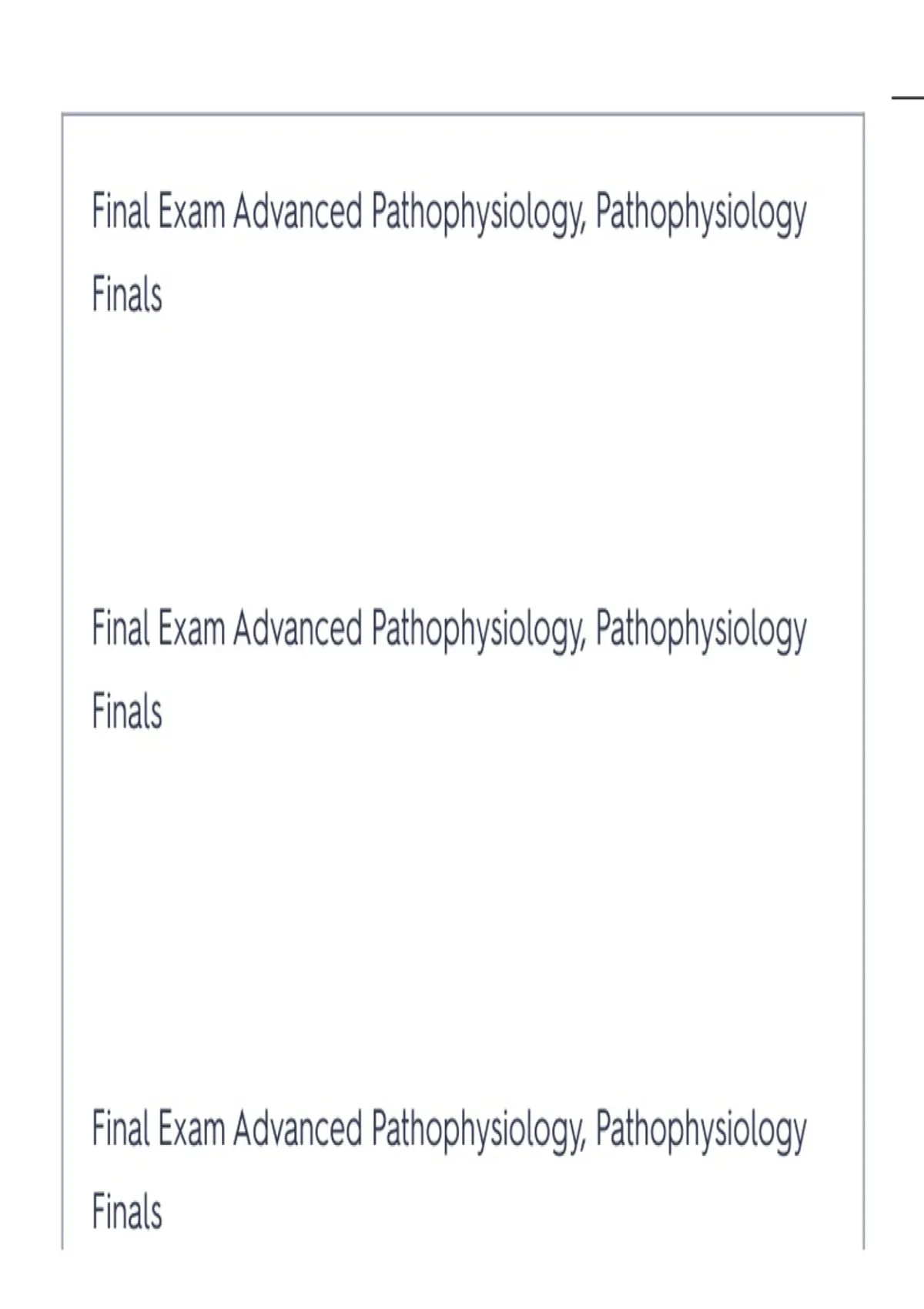Click the word "Finals" under third heading
924x1309 pixels.
tap(127, 1211)
